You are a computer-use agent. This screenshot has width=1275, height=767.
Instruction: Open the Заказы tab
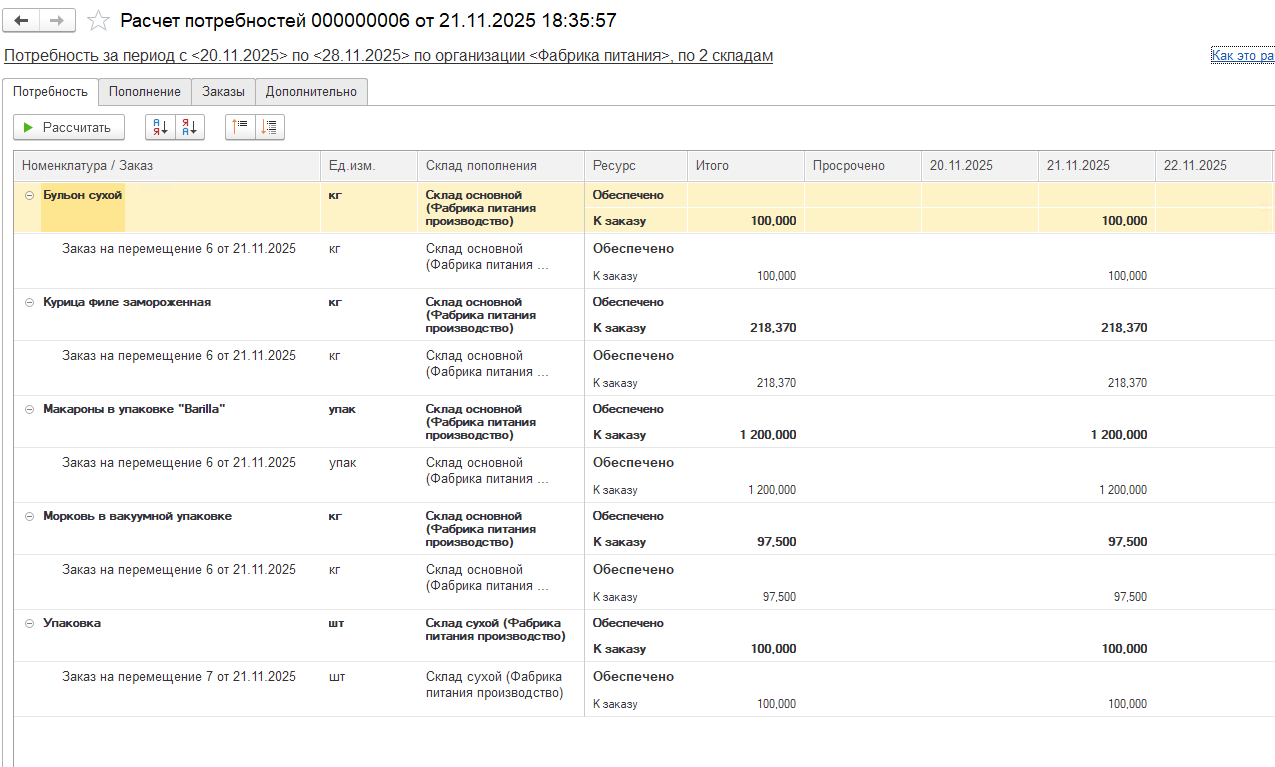point(223,92)
